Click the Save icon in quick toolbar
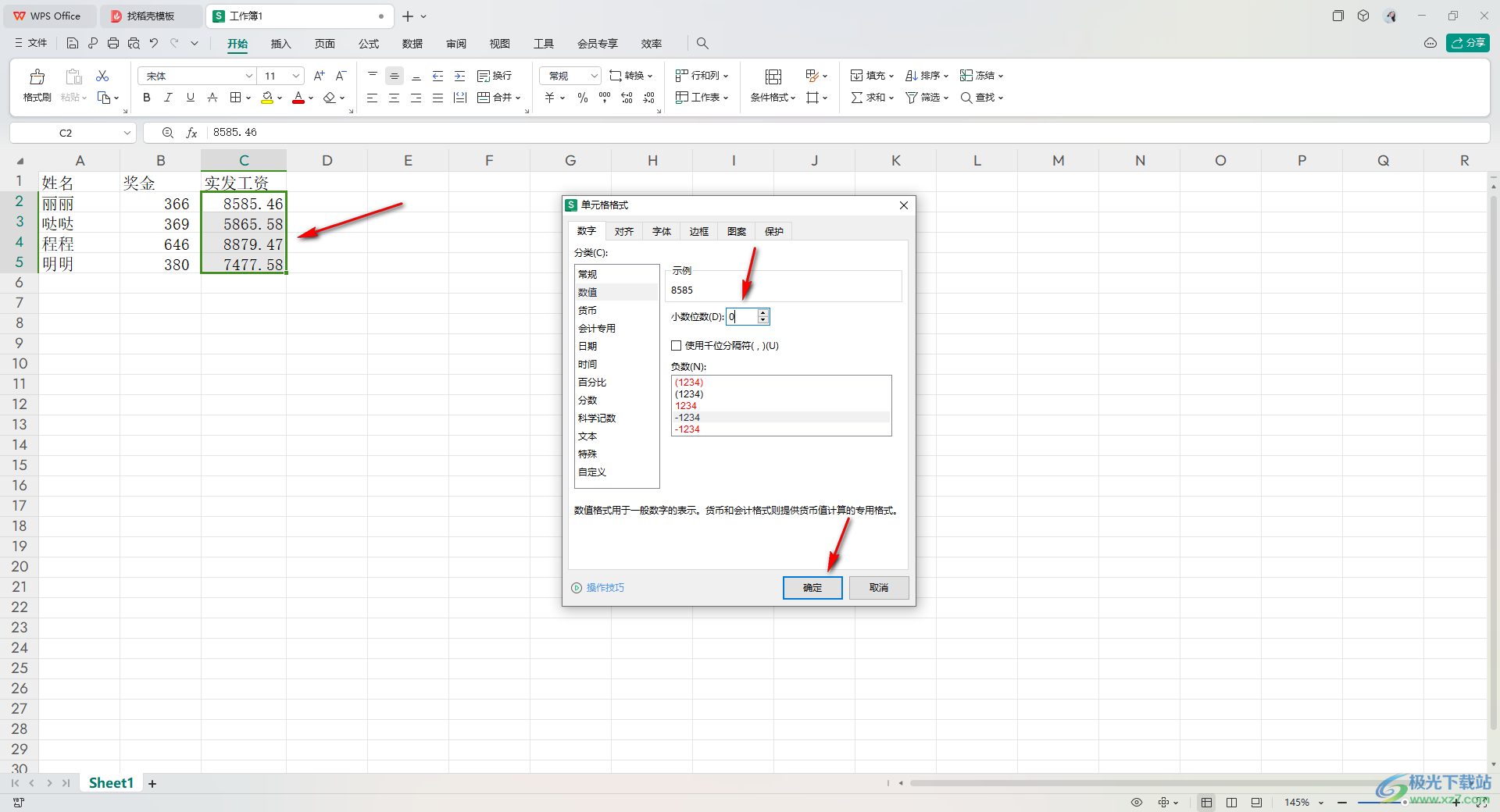Screen dimensions: 1500x812 click(73, 43)
